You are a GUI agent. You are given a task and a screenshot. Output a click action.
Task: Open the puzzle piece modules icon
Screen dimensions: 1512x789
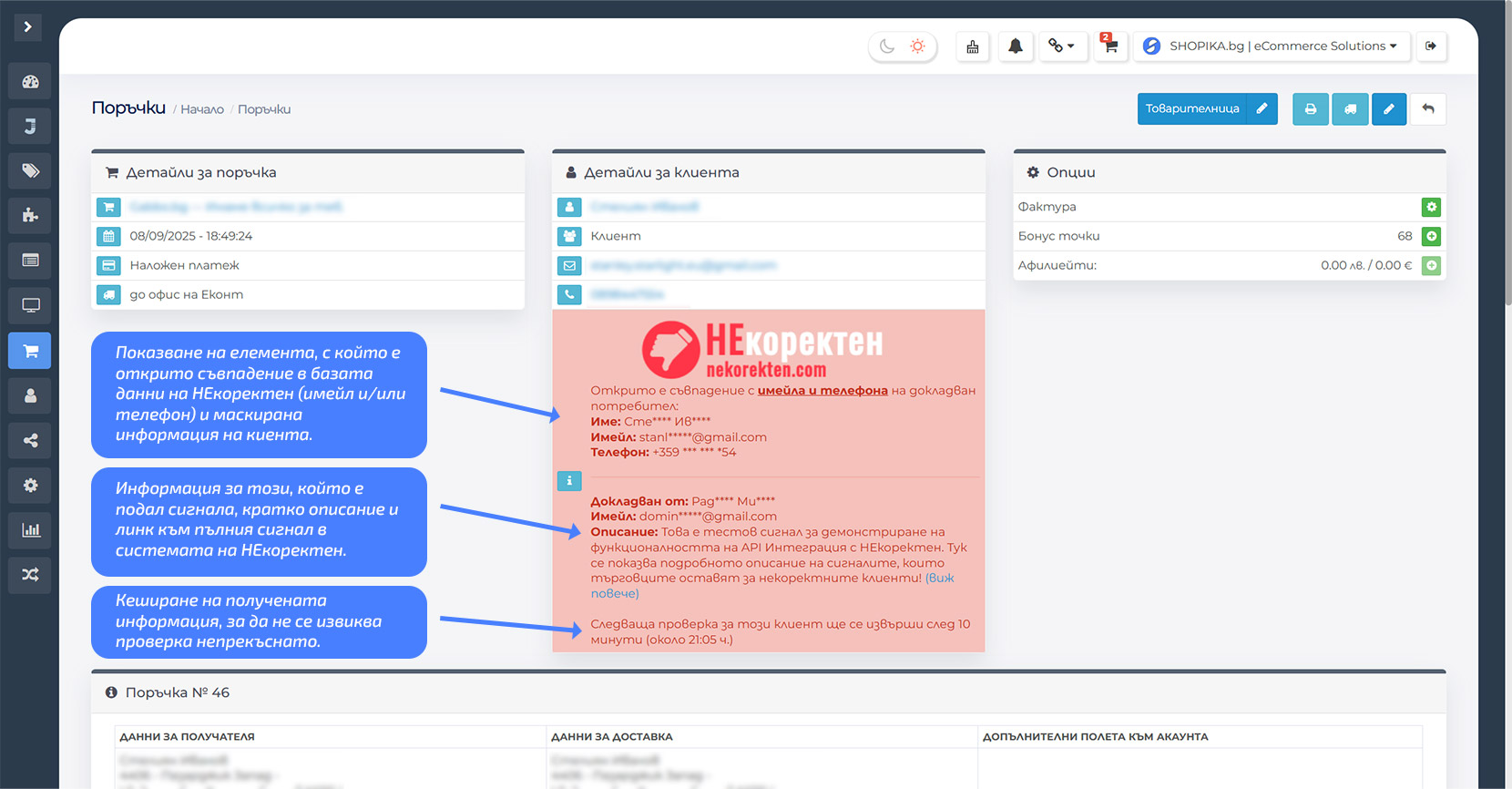[30, 216]
